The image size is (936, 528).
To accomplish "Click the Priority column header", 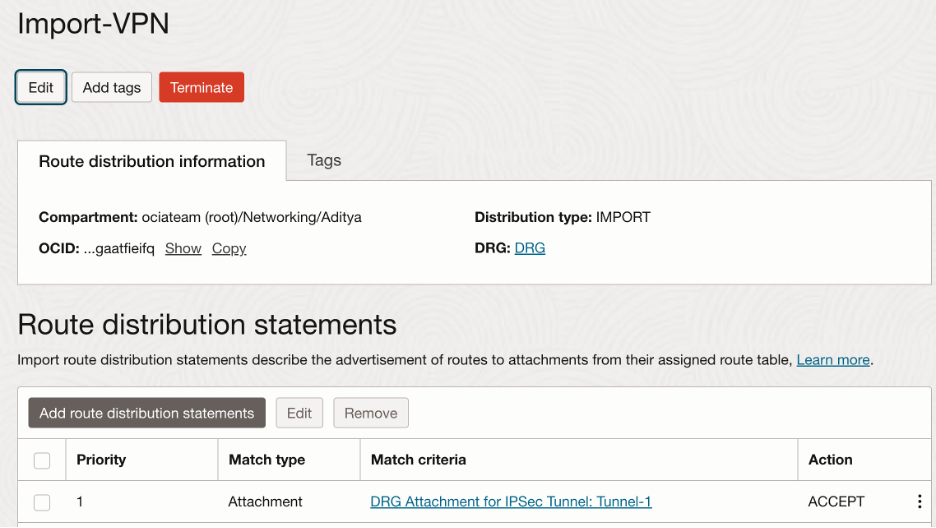I will click(x=101, y=460).
